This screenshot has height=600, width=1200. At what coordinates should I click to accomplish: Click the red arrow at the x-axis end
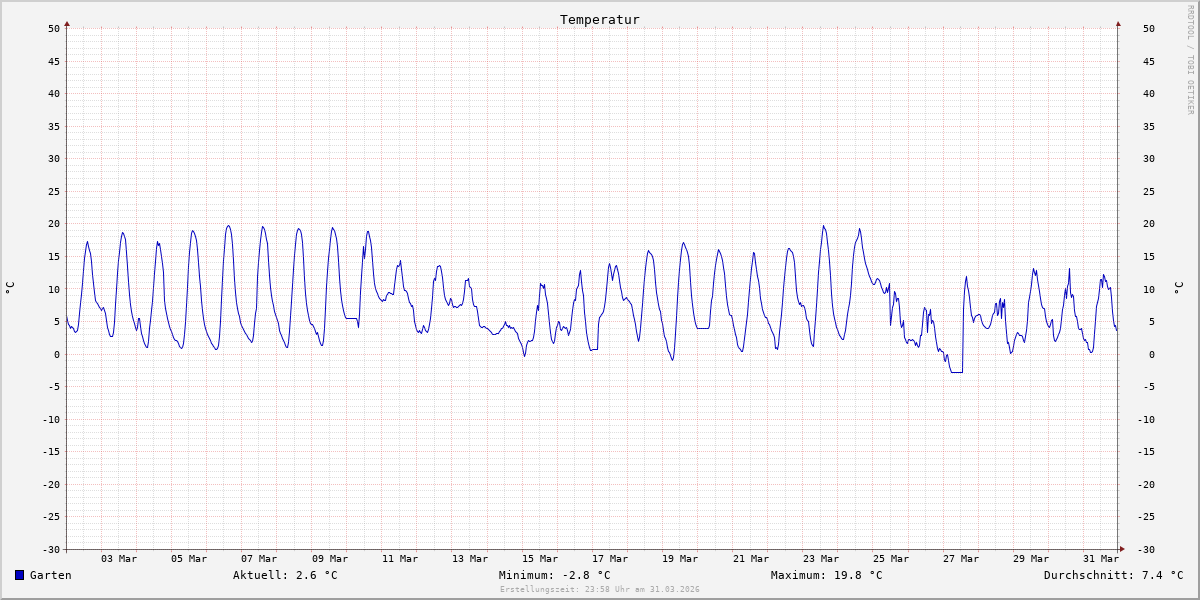click(1122, 549)
